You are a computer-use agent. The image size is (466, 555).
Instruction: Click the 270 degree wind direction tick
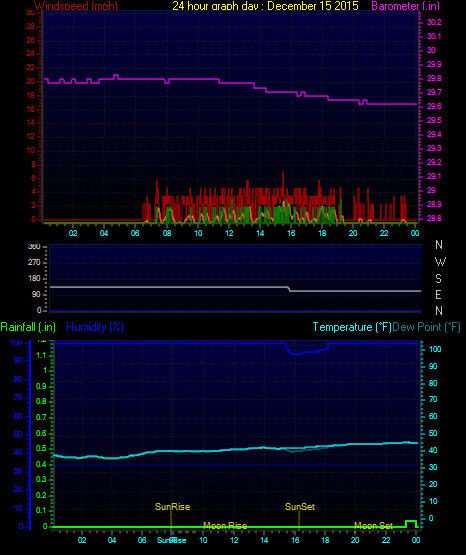(34, 262)
